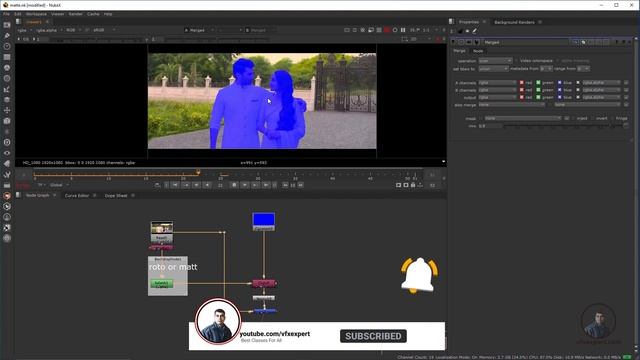640x360 pixels.
Task: Open the output layer dropdown
Action: (498, 97)
